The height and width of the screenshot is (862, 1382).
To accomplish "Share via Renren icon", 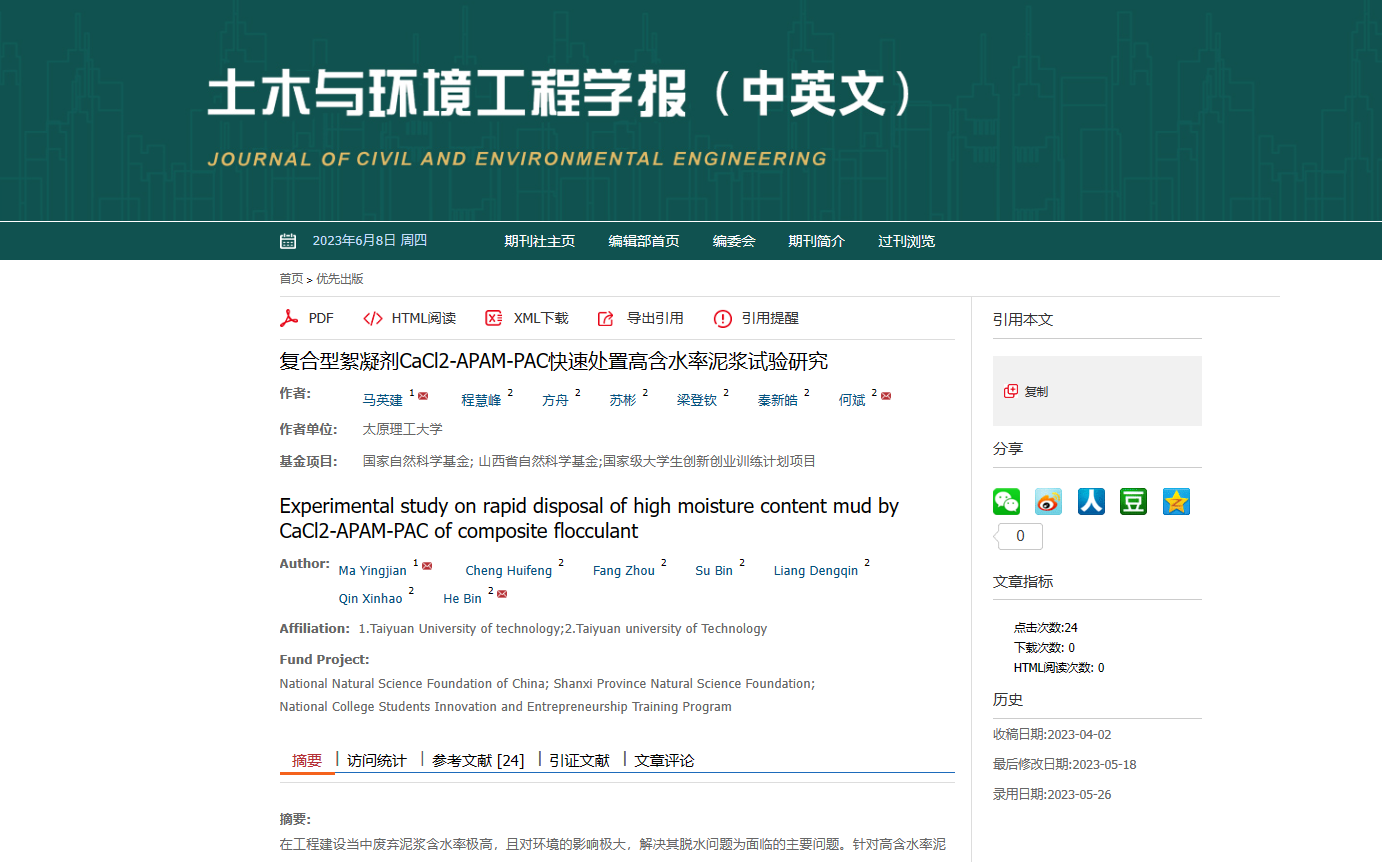I will pos(1091,502).
